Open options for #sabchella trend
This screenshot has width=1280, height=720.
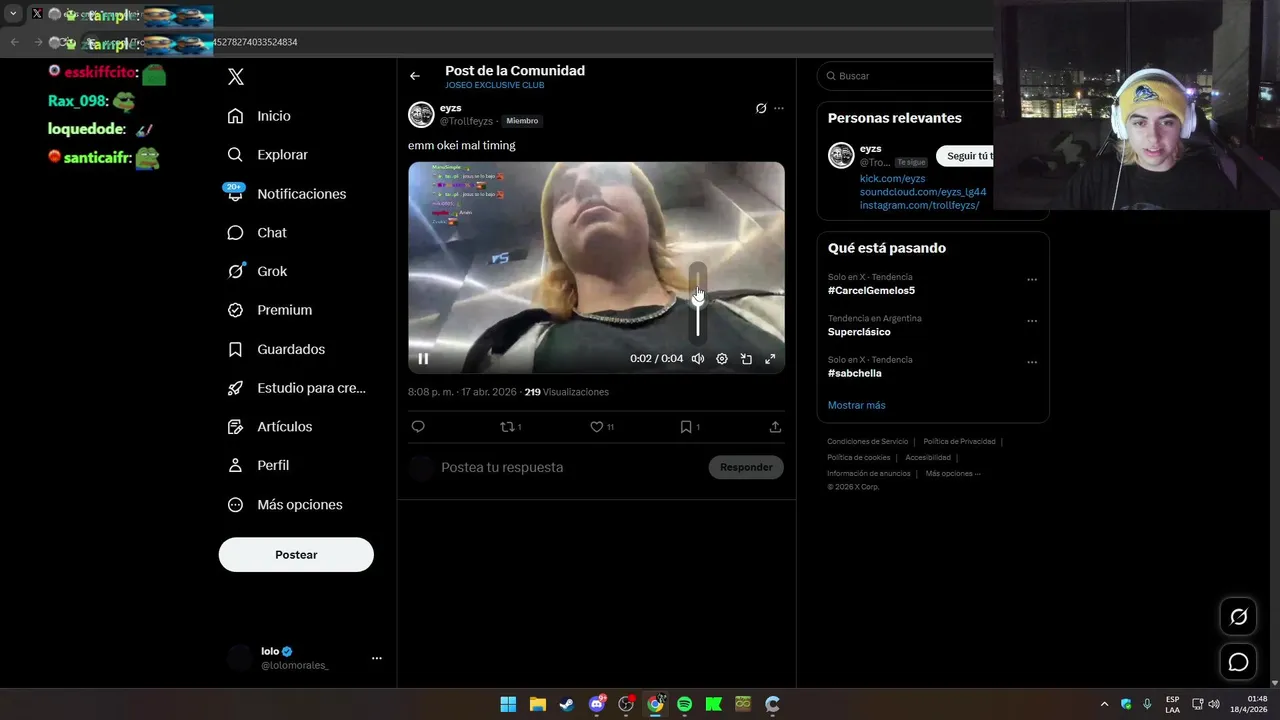pos(1032,362)
